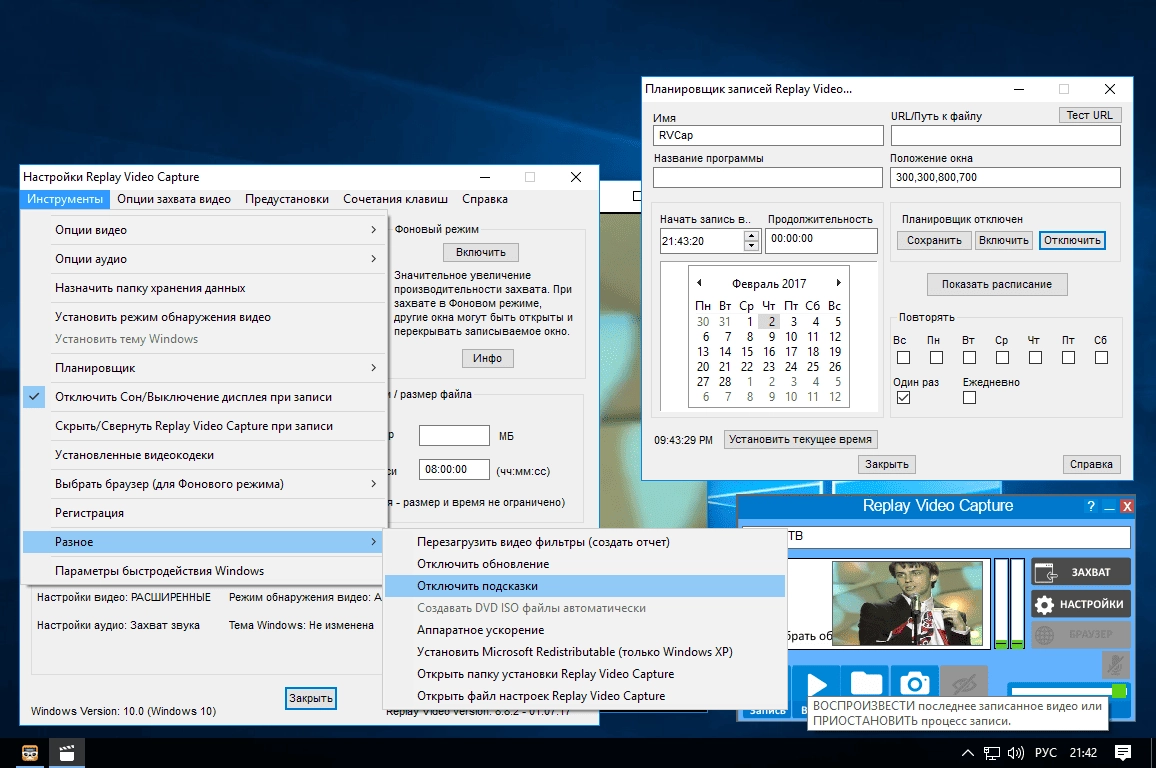Viewport: 1156px width, 768px height.
Task: Toggle Отключить Сон/Выключение дисплея при записи
Action: 204,397
